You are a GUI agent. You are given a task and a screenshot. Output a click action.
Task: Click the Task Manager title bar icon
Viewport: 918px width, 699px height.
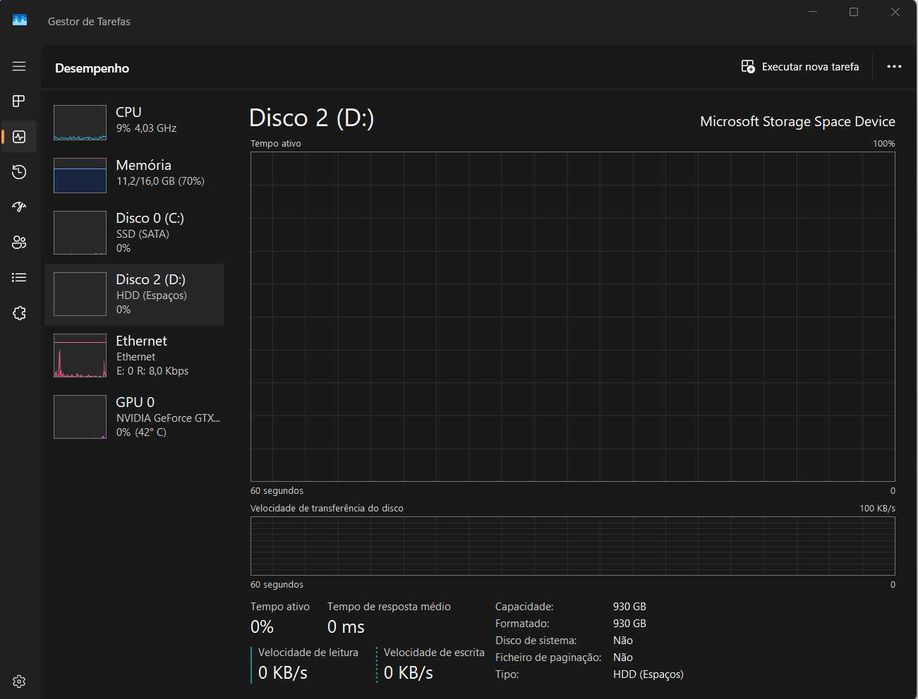coord(20,20)
